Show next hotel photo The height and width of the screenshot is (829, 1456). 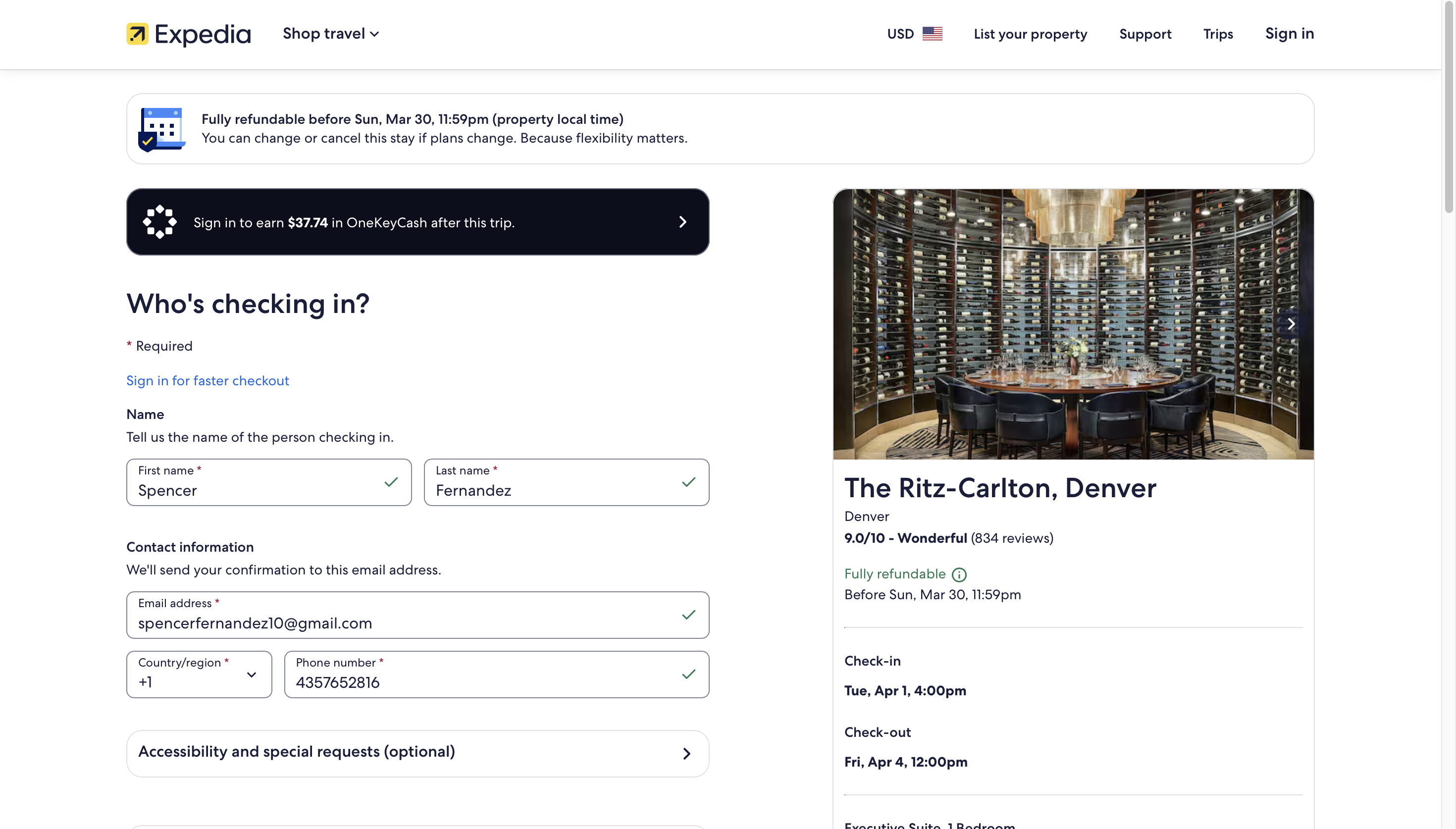tap(1291, 324)
